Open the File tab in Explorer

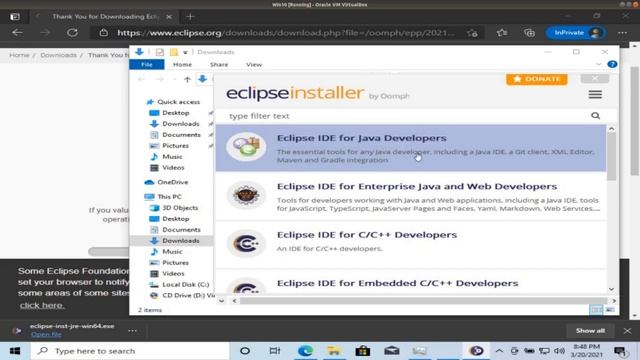tap(147, 64)
